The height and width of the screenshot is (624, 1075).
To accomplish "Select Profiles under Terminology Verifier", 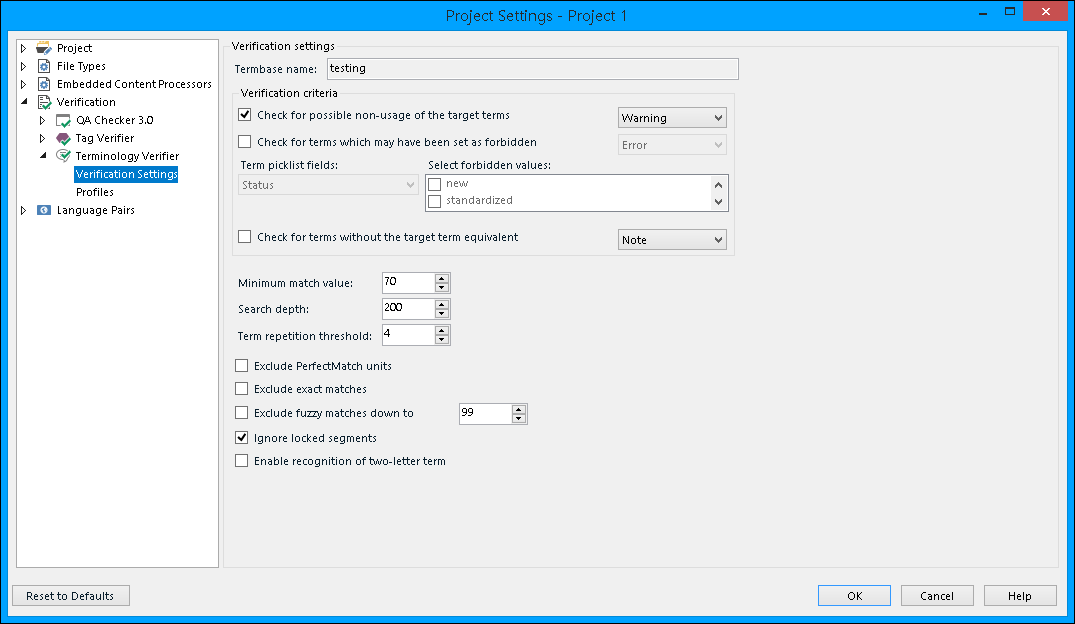I will 95,192.
